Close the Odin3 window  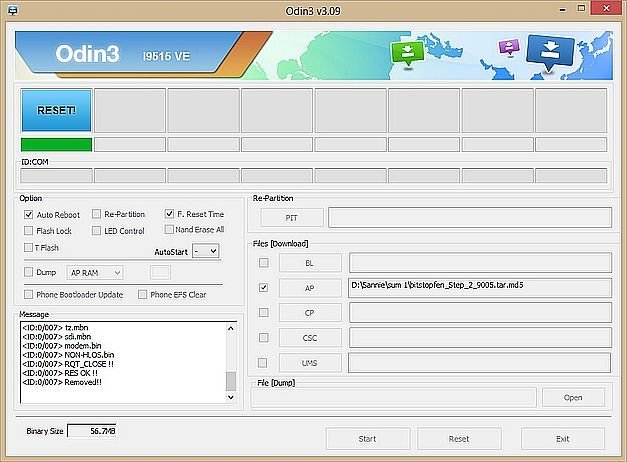(607, 9)
